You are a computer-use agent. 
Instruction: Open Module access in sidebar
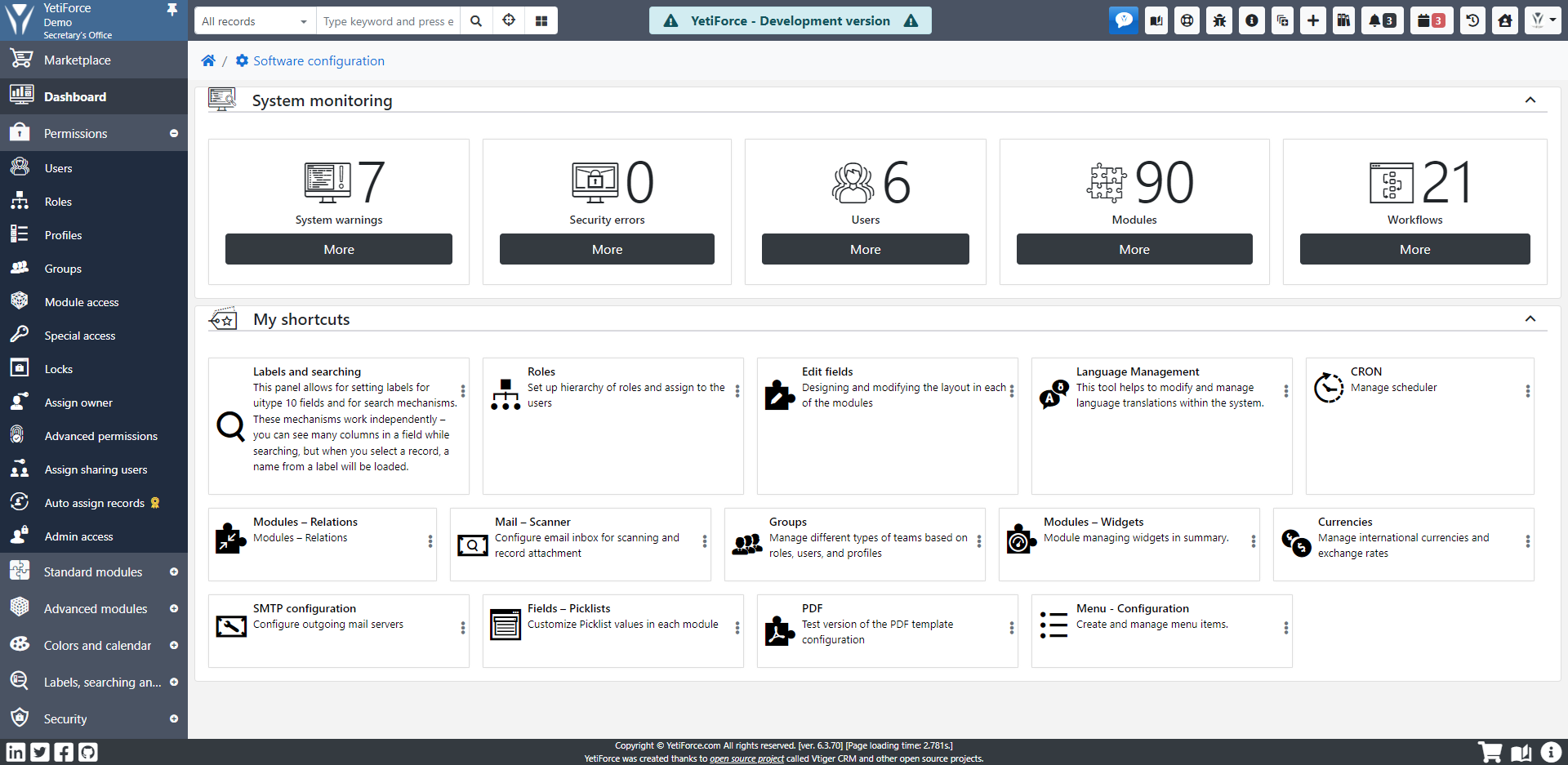94,302
